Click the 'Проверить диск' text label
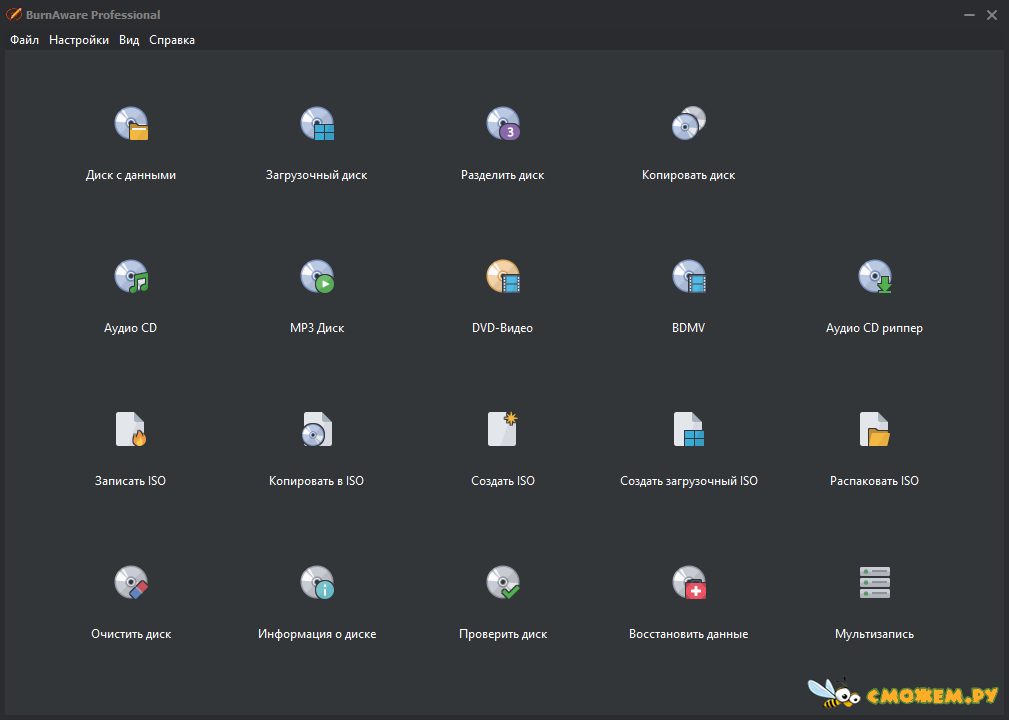 503,634
